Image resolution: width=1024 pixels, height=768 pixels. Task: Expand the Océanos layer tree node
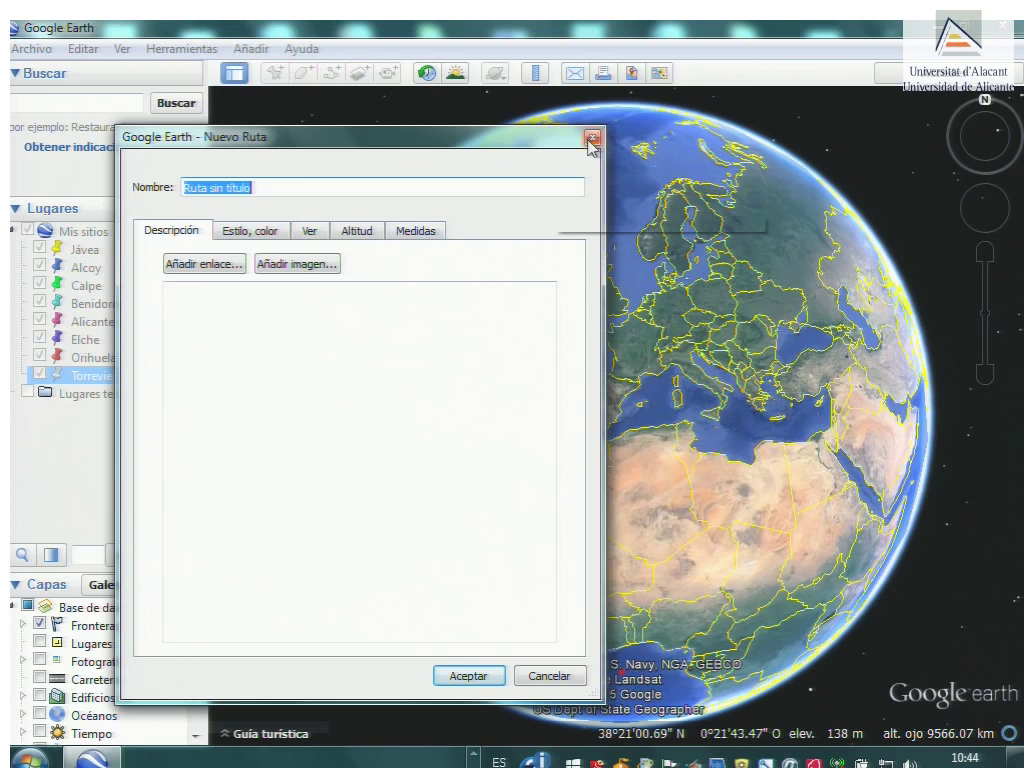[x=23, y=714]
